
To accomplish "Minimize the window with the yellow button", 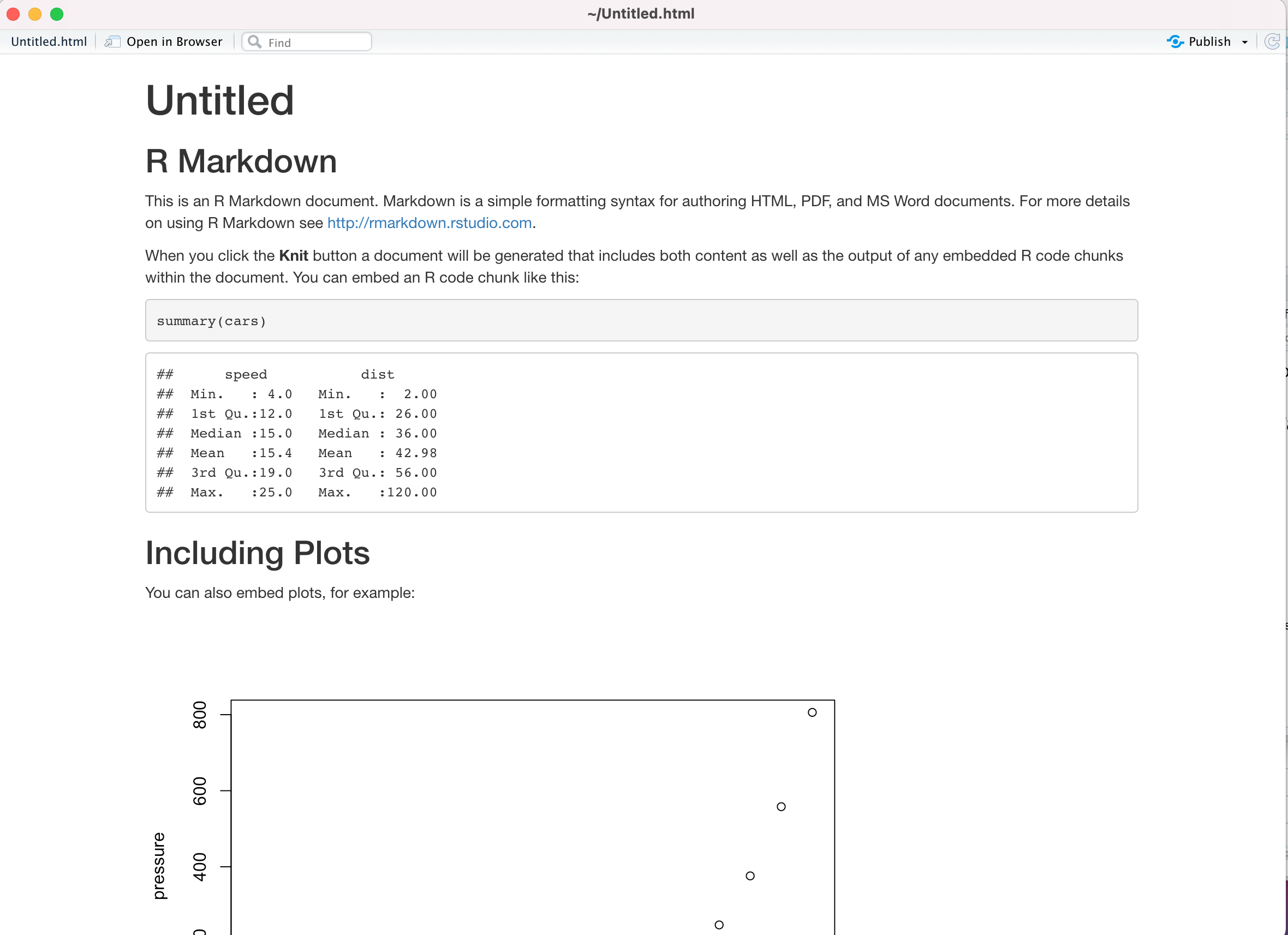I will 34,14.
